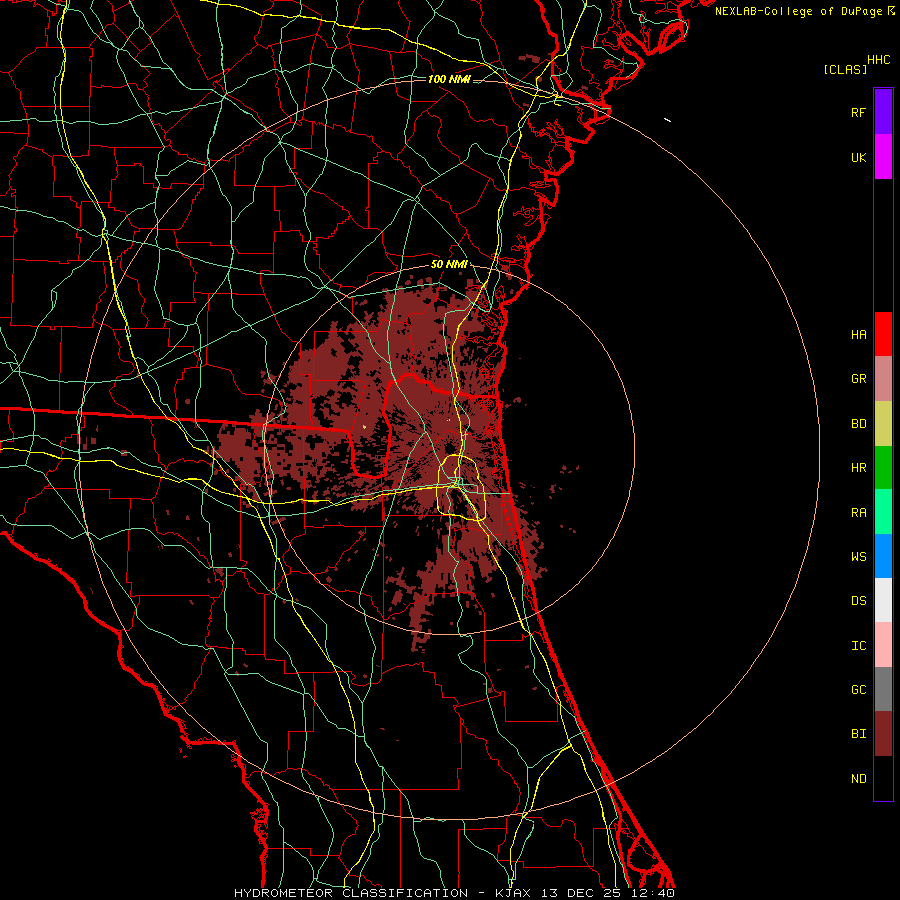Viewport: 900px width, 900px height.
Task: Click the ND black legend swatch
Action: [883, 778]
